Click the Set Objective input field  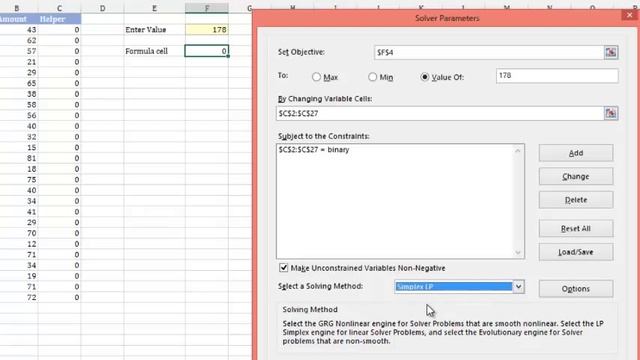pos(489,52)
